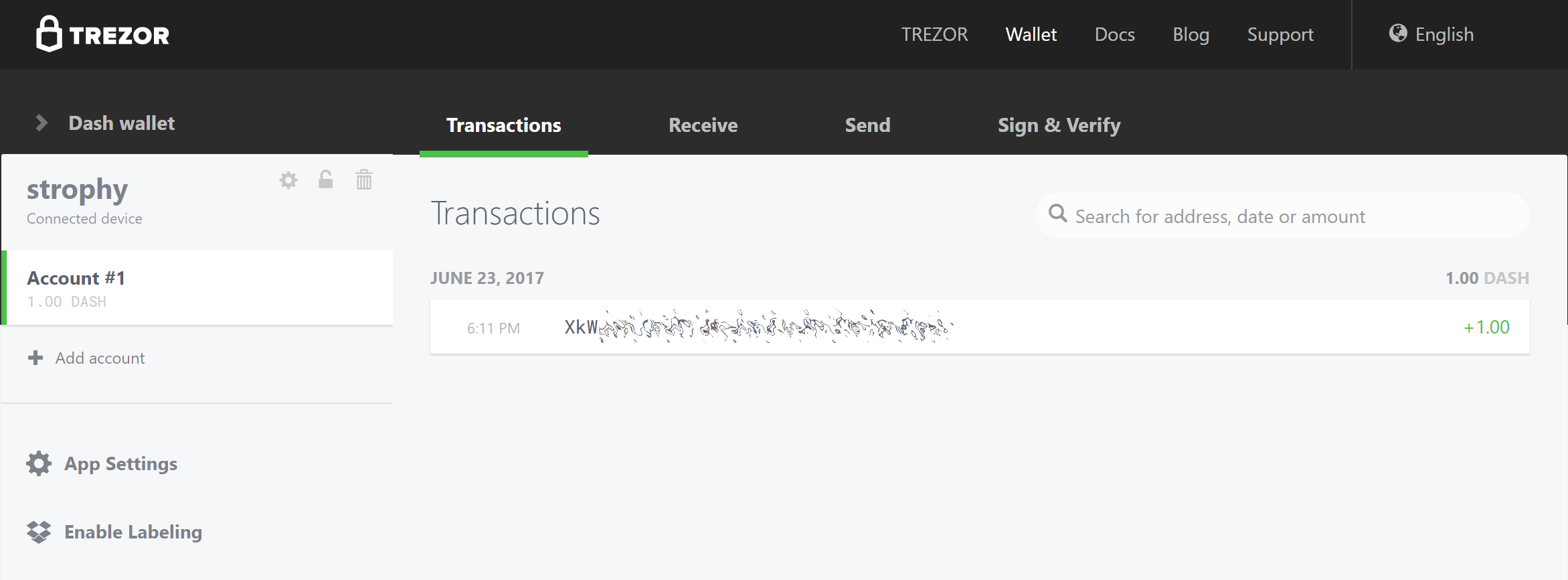Open device settings gear for strophy
This screenshot has height=580, width=1568.
click(288, 180)
